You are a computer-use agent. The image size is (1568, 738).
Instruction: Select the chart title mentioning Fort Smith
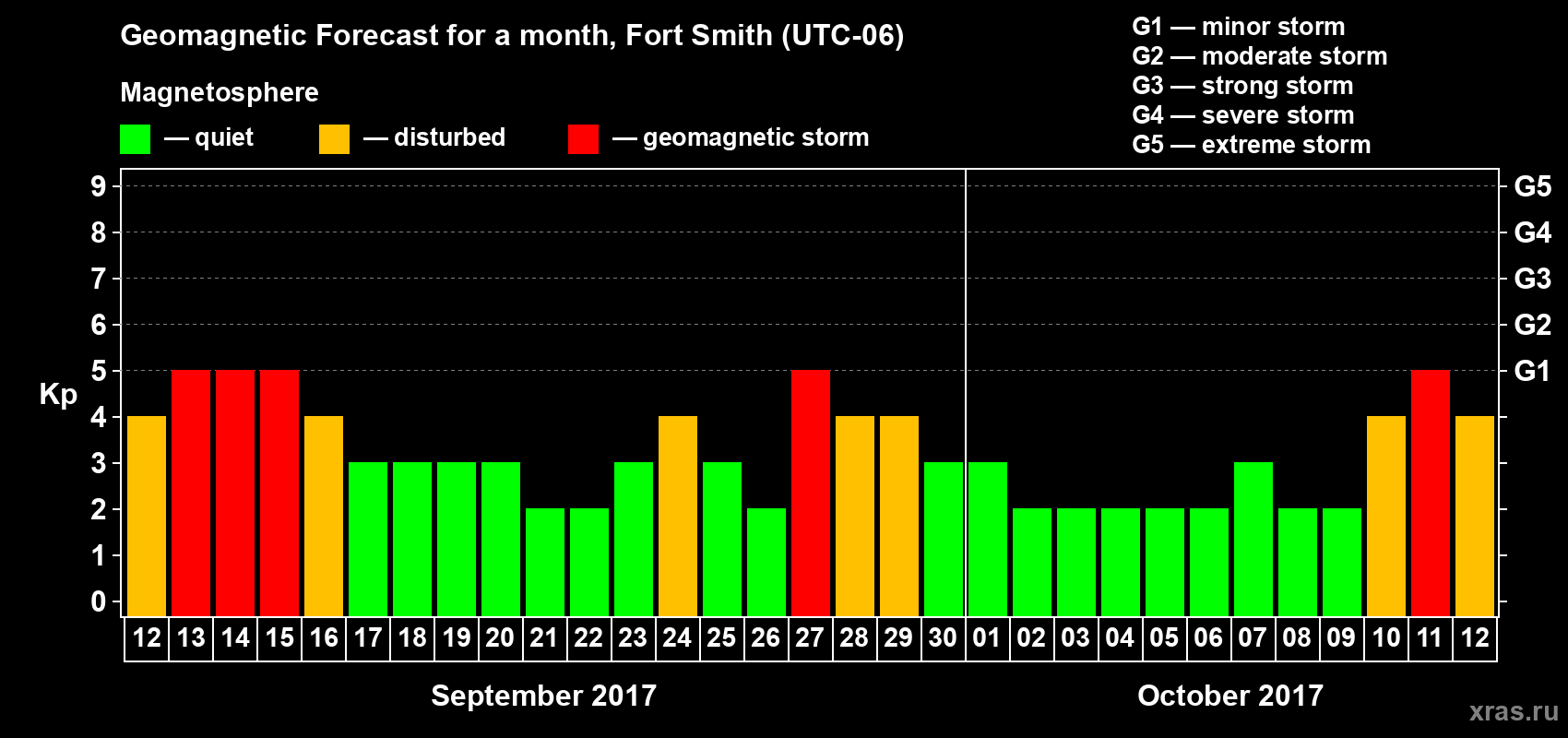pyautogui.click(x=512, y=35)
